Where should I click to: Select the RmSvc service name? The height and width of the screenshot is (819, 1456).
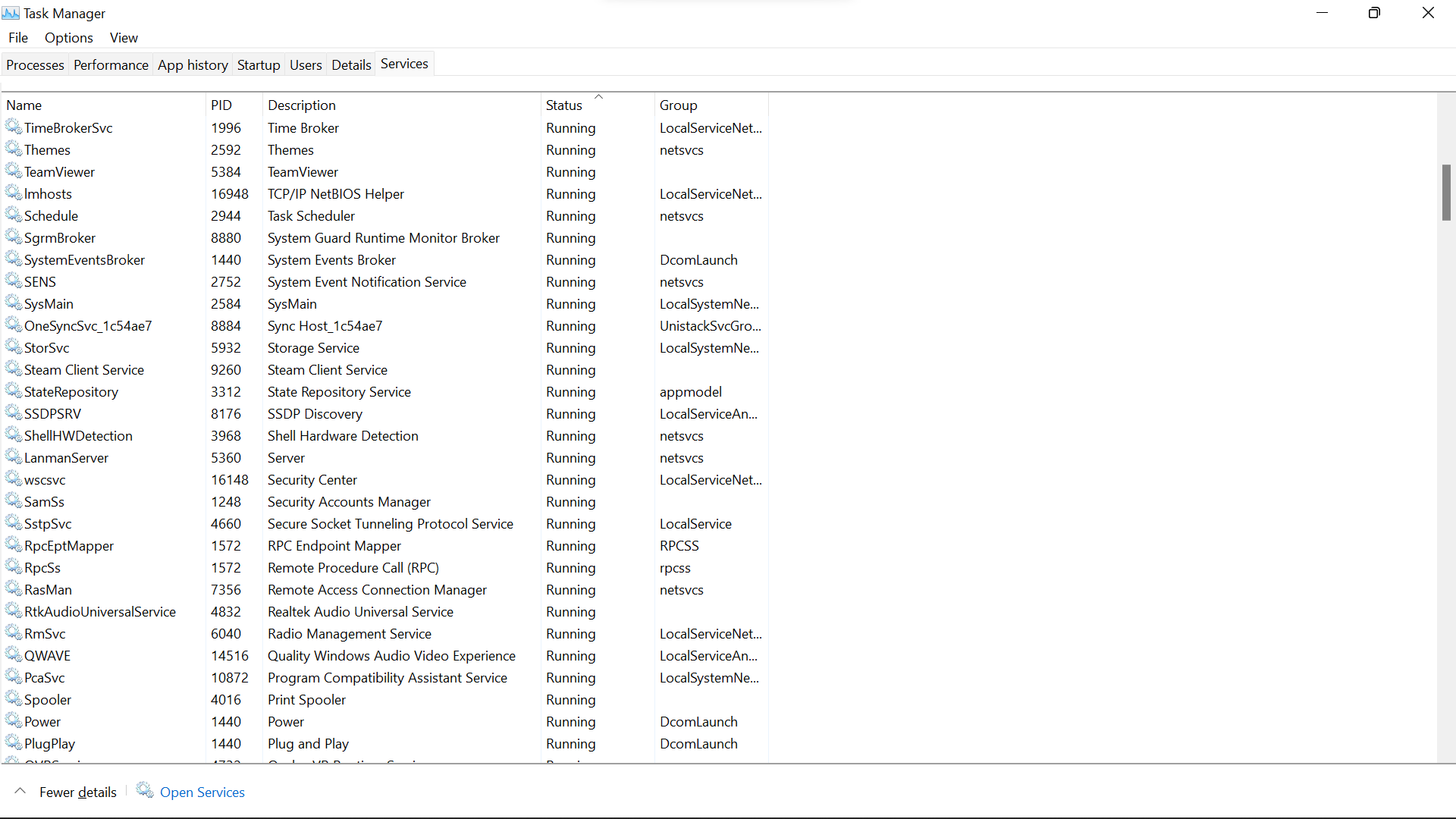[45, 634]
